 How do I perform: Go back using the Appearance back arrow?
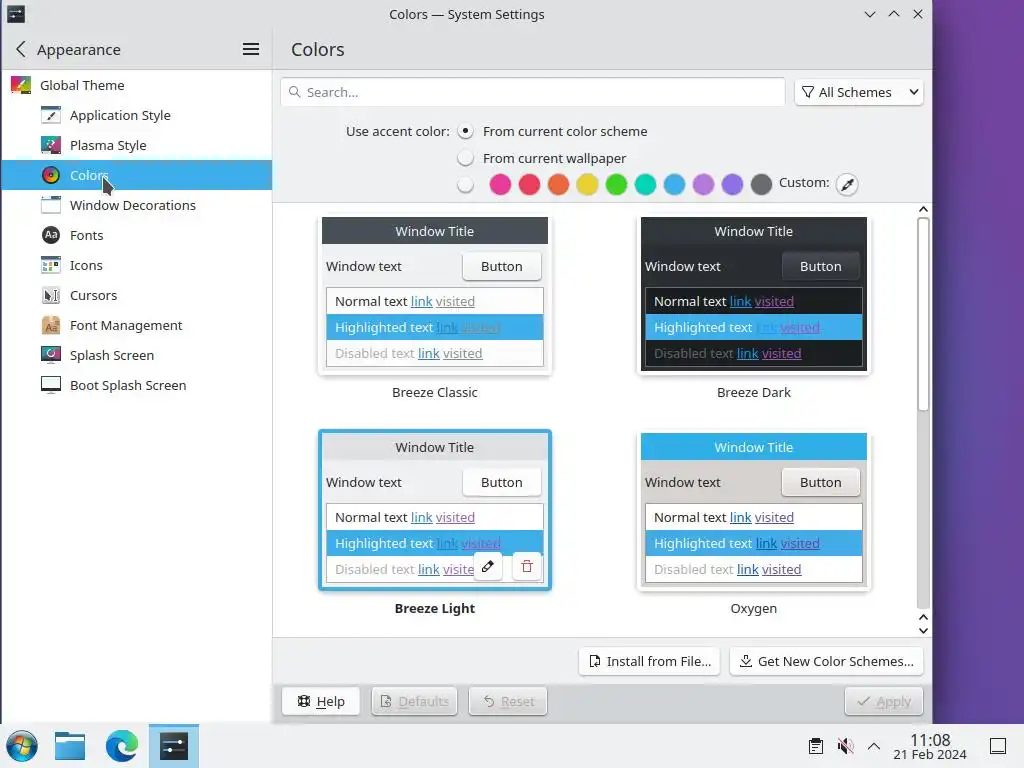21,49
